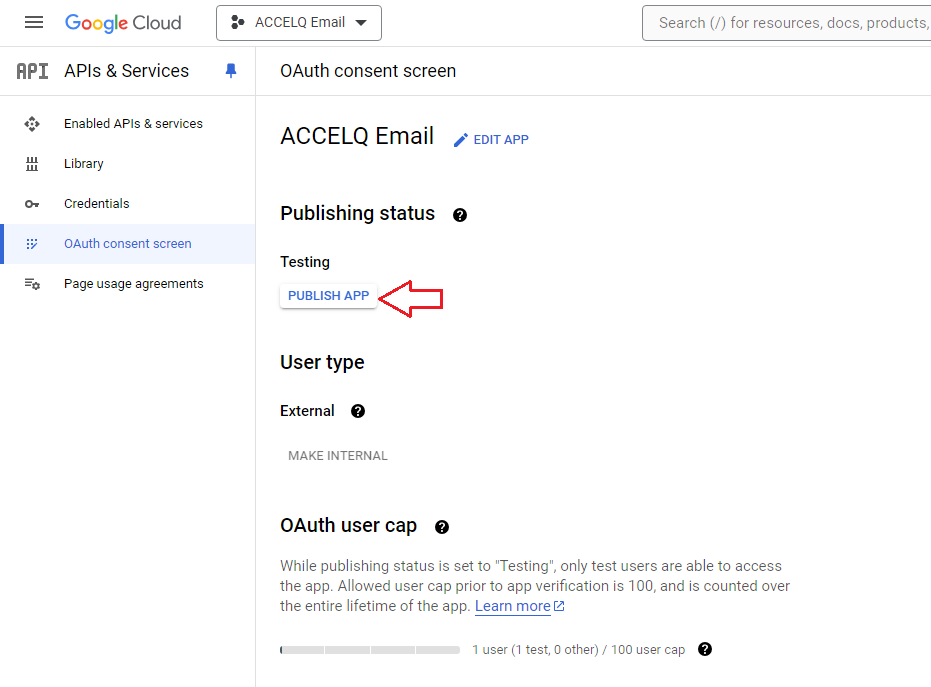Click the API icon in sidebar header
Viewport: 931px width, 687px height.
32,71
